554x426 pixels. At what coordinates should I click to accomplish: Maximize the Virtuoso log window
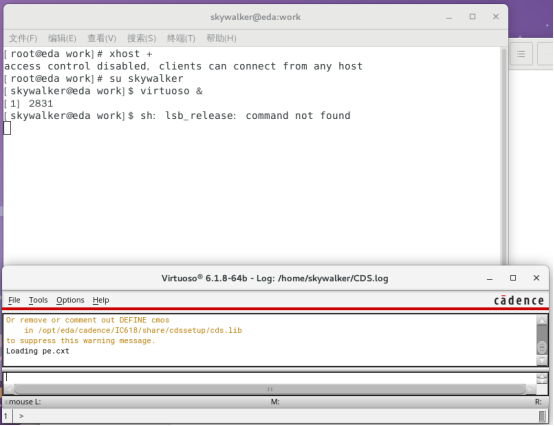coord(513,278)
